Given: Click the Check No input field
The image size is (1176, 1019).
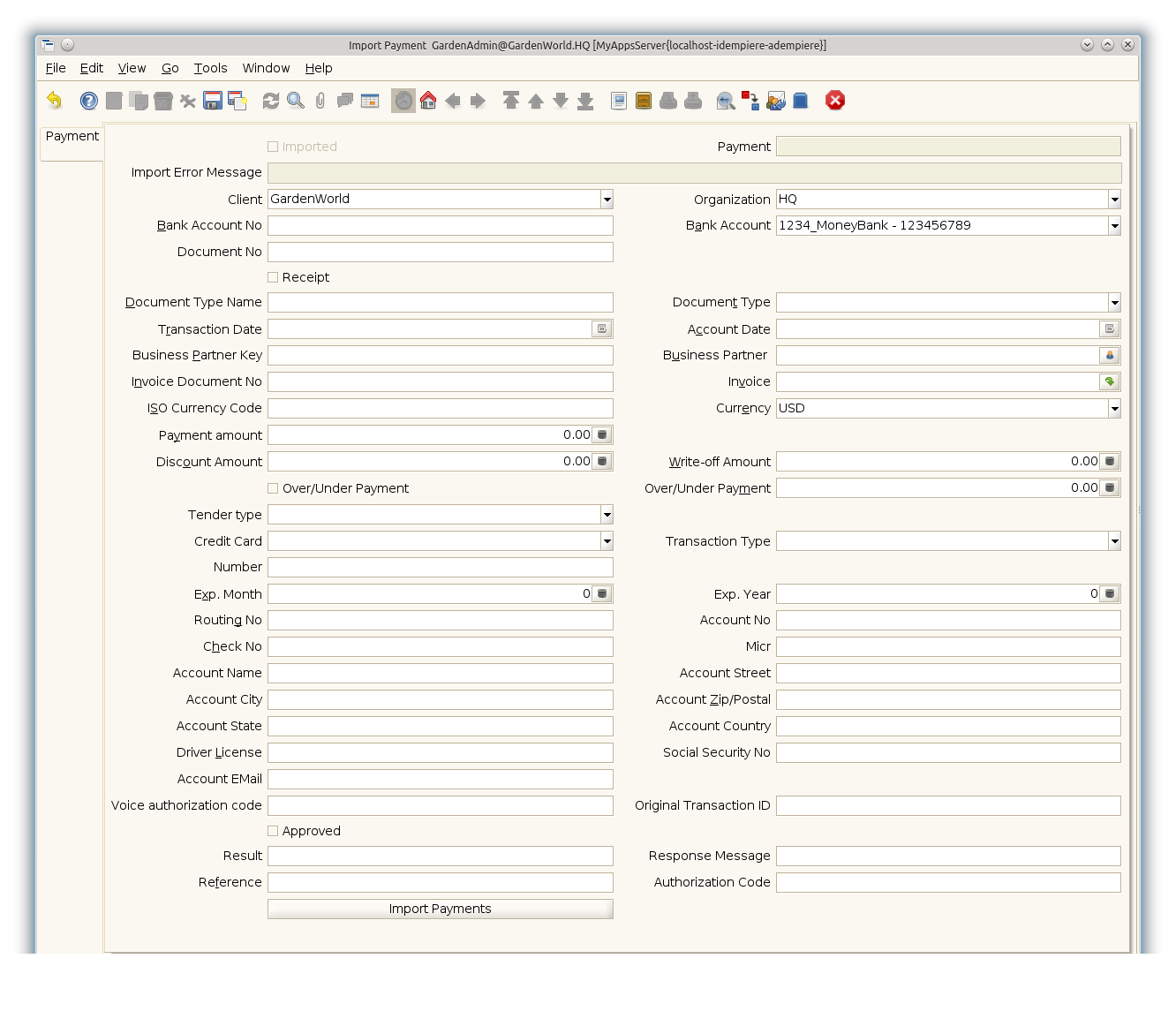Looking at the screenshot, I should (x=440, y=646).
